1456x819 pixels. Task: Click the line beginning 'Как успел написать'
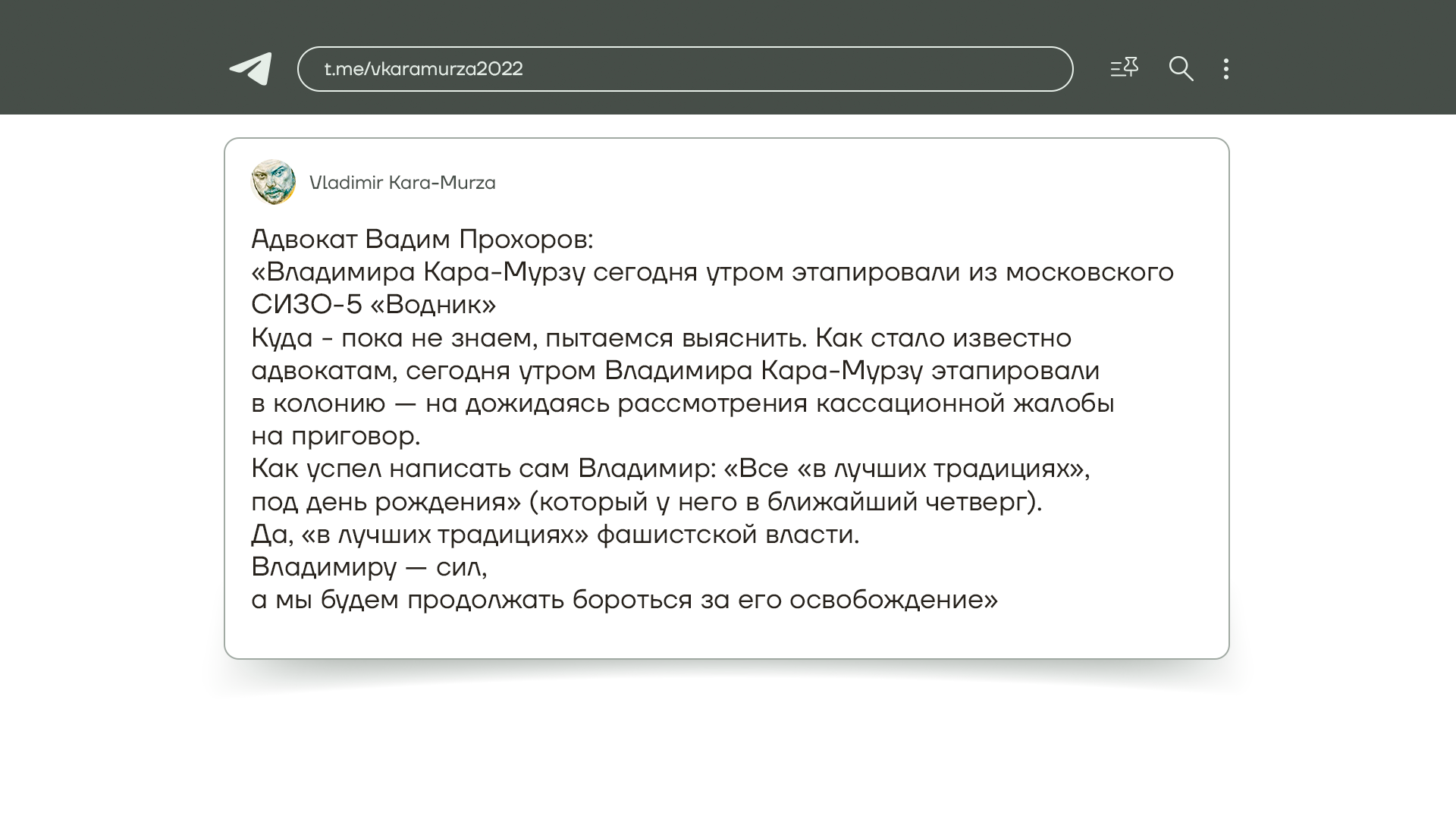pos(670,469)
